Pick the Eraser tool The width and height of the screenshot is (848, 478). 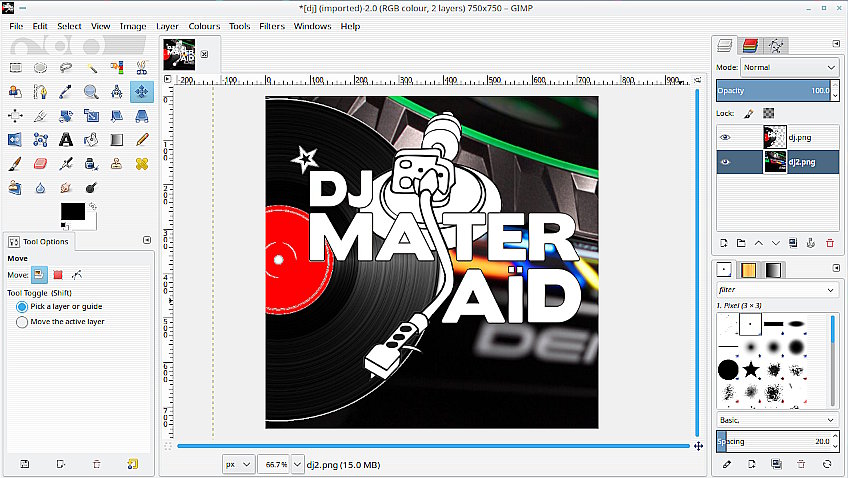coord(41,163)
